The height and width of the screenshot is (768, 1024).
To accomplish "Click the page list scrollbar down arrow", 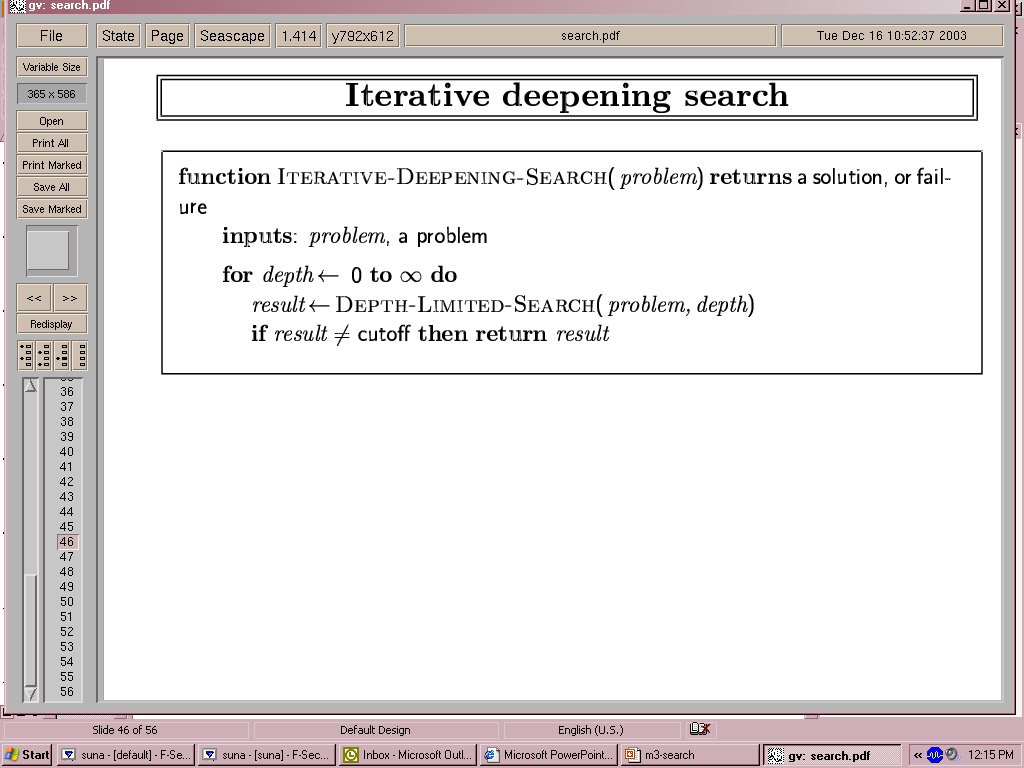I will [x=31, y=693].
